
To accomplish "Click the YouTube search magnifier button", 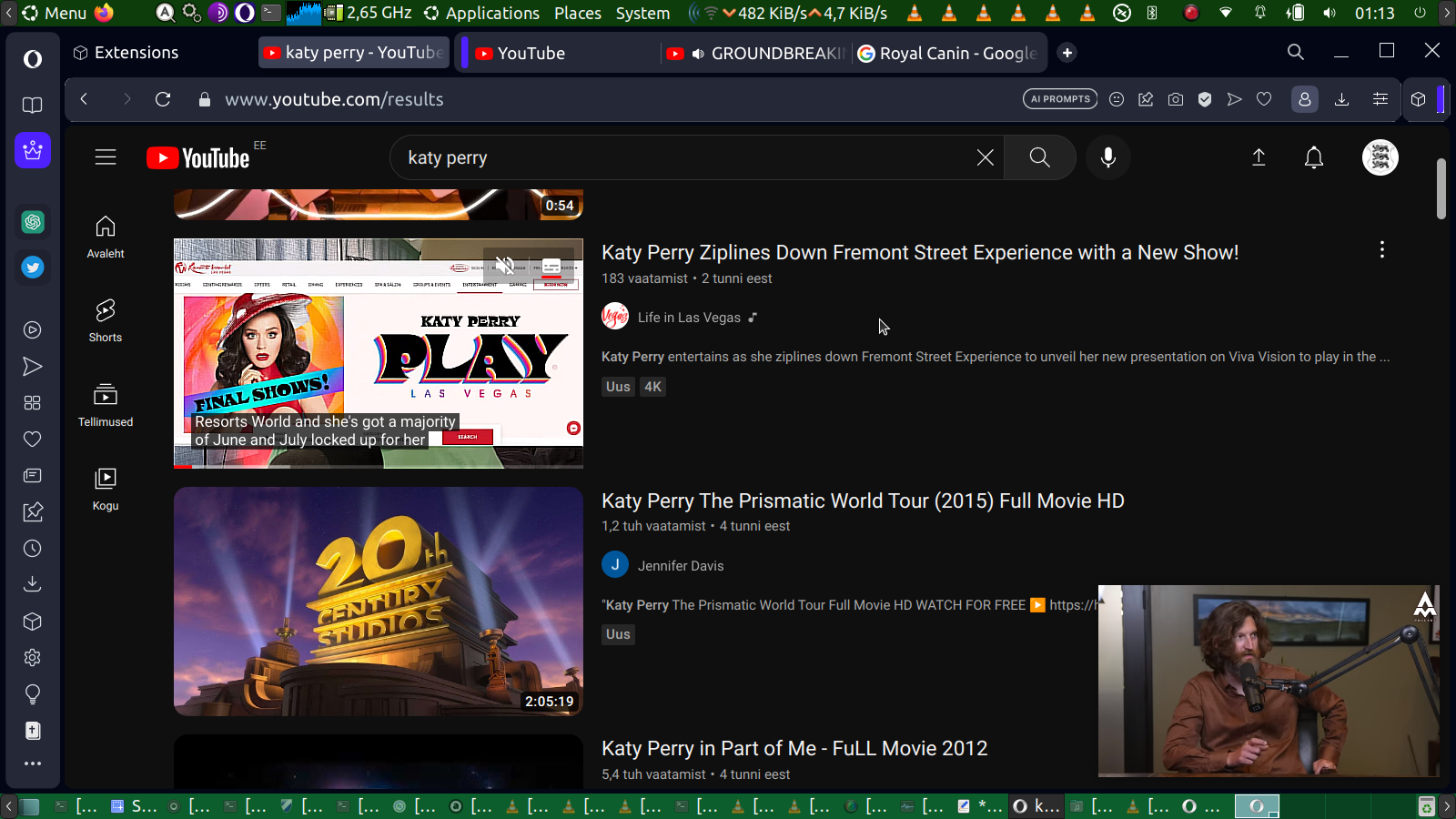I will 1039,157.
